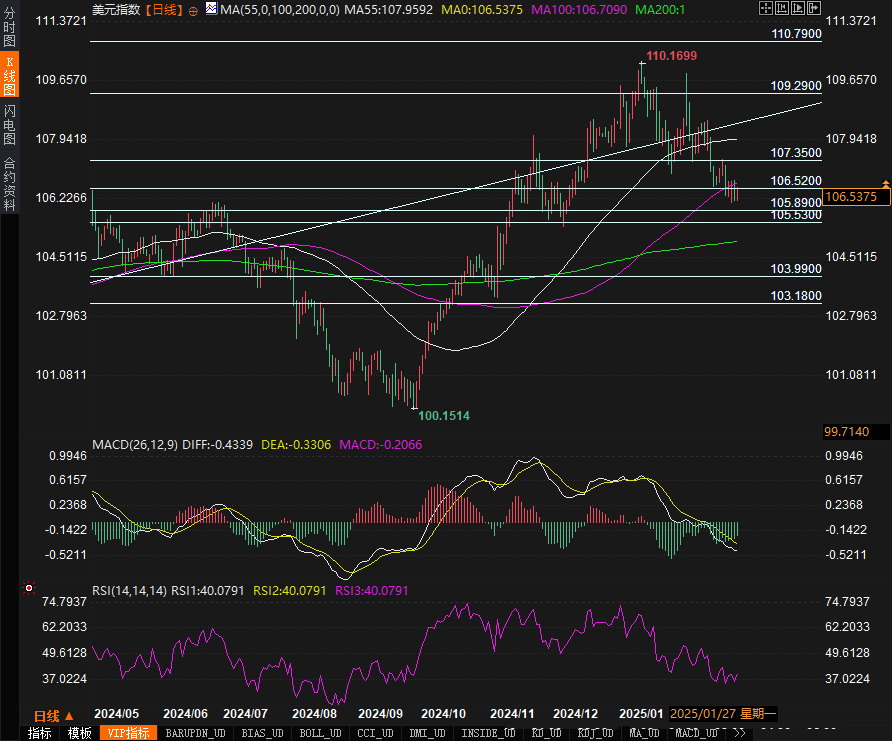Image resolution: width=892 pixels, height=741 pixels.
Task: Click the RSI(14,14,14) indicator label
Action: tap(129, 590)
